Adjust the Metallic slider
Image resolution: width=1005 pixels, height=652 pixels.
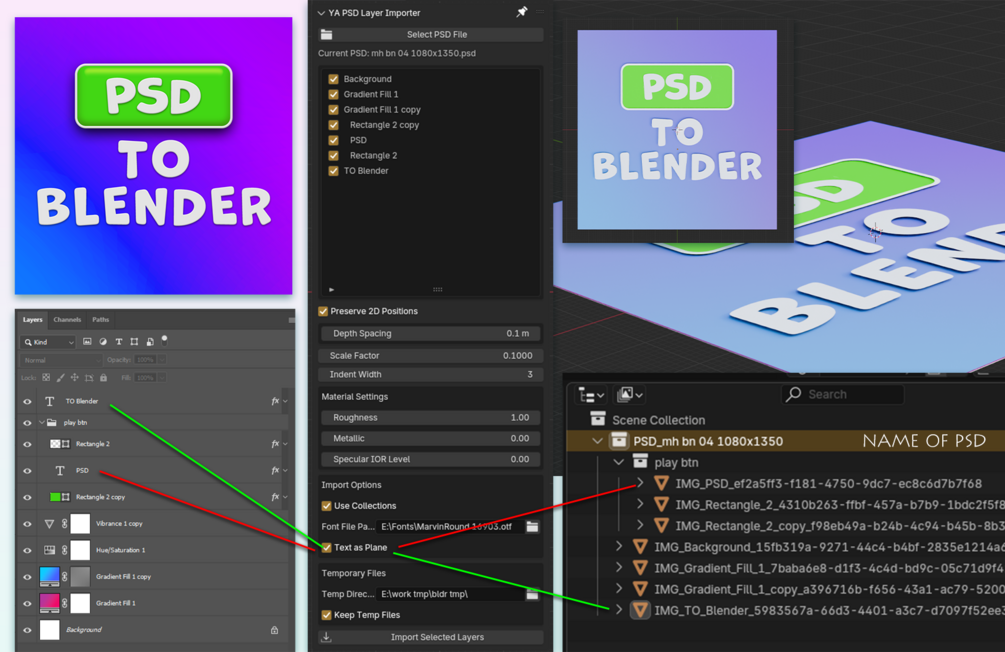click(x=431, y=439)
